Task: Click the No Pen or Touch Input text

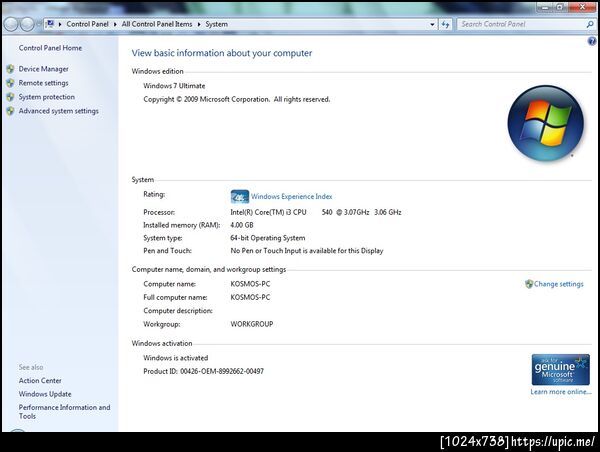Action: tap(307, 251)
